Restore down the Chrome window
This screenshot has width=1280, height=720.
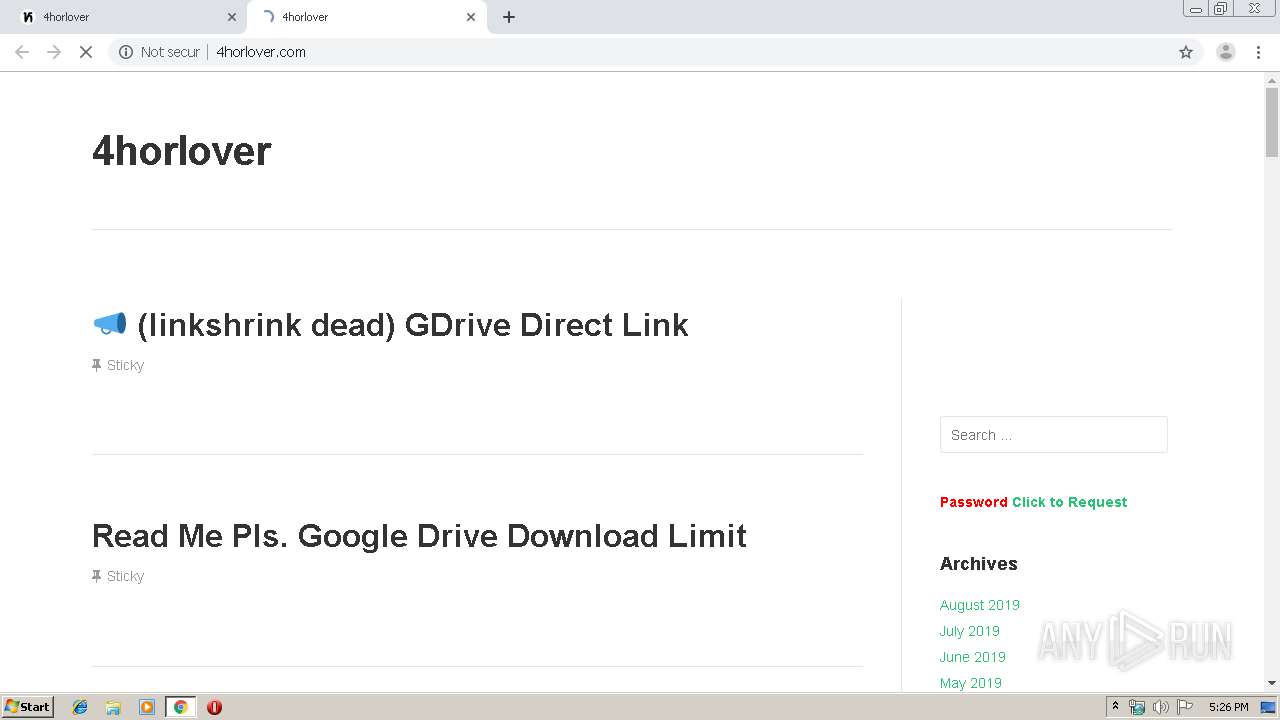[x=1221, y=9]
